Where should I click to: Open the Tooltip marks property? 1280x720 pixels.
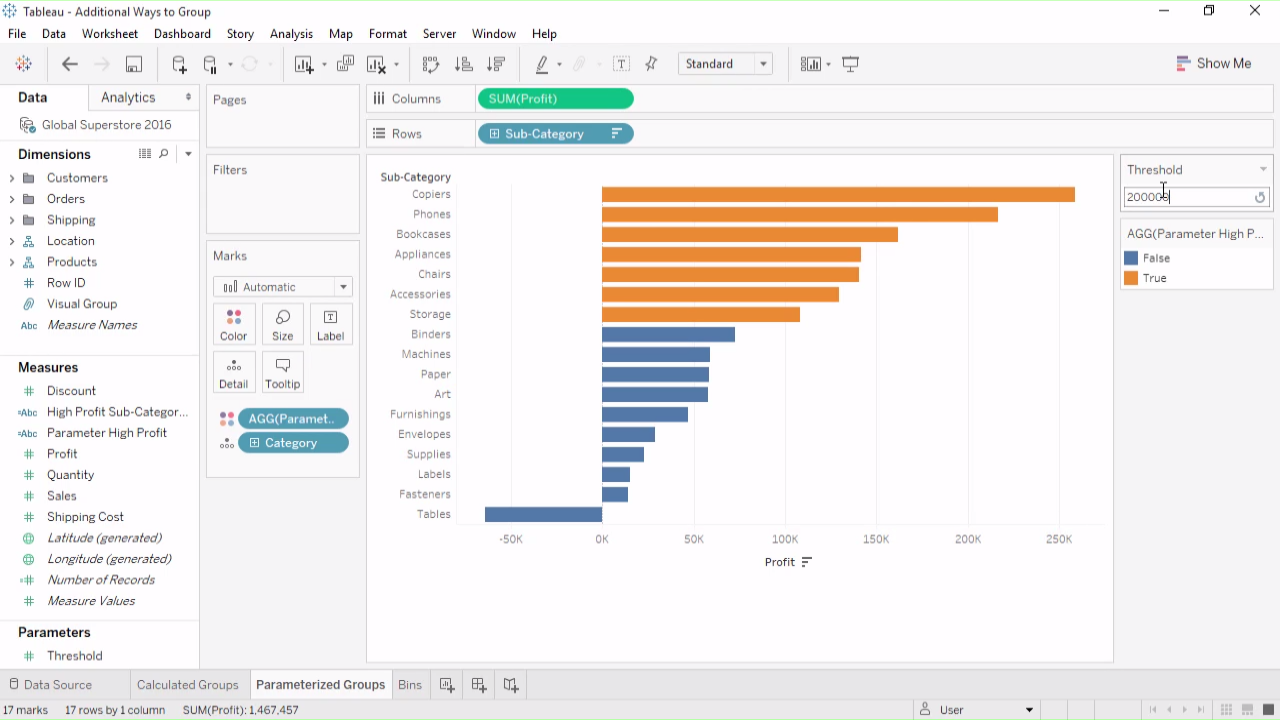(283, 373)
